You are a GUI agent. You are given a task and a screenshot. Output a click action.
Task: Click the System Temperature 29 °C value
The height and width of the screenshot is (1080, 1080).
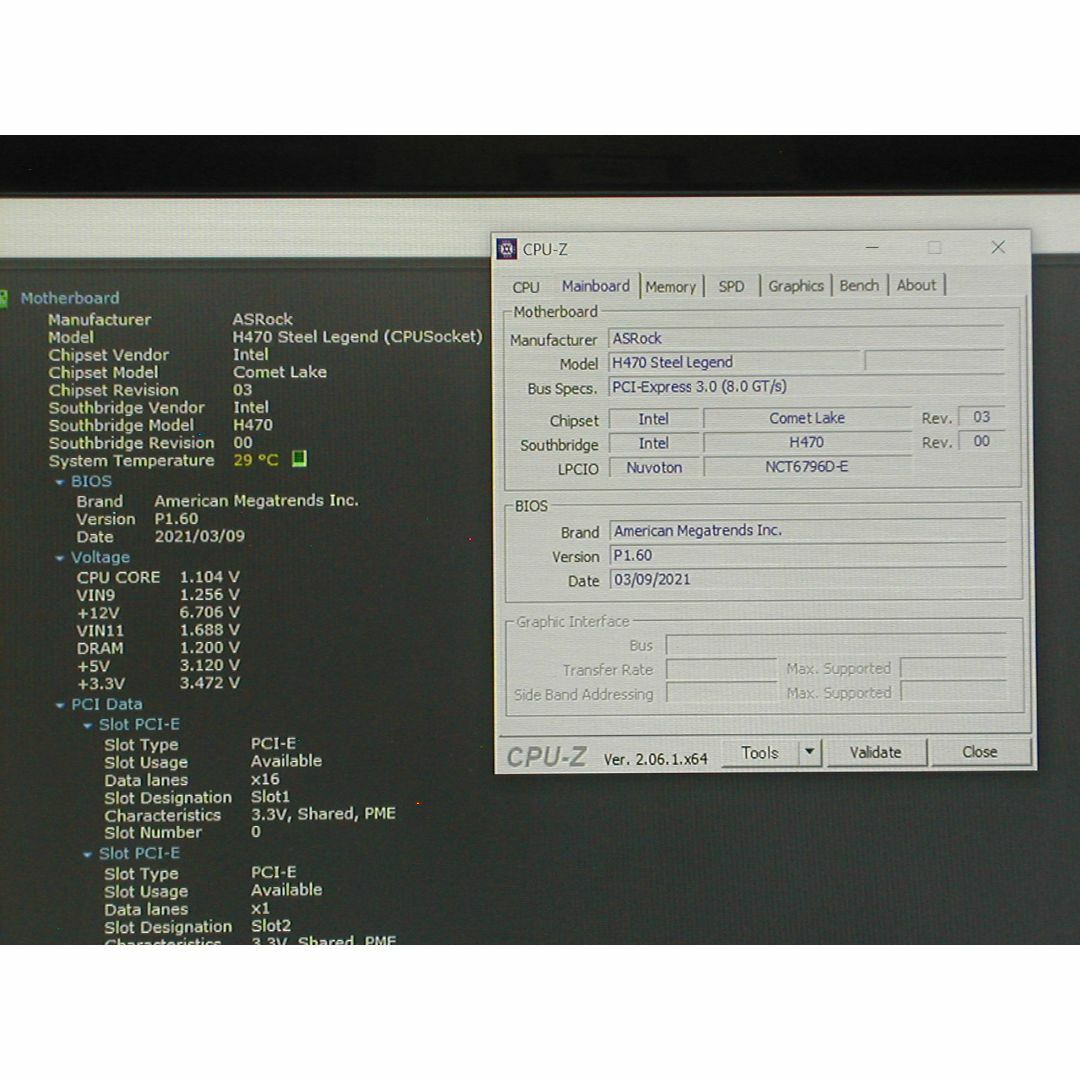[256, 460]
